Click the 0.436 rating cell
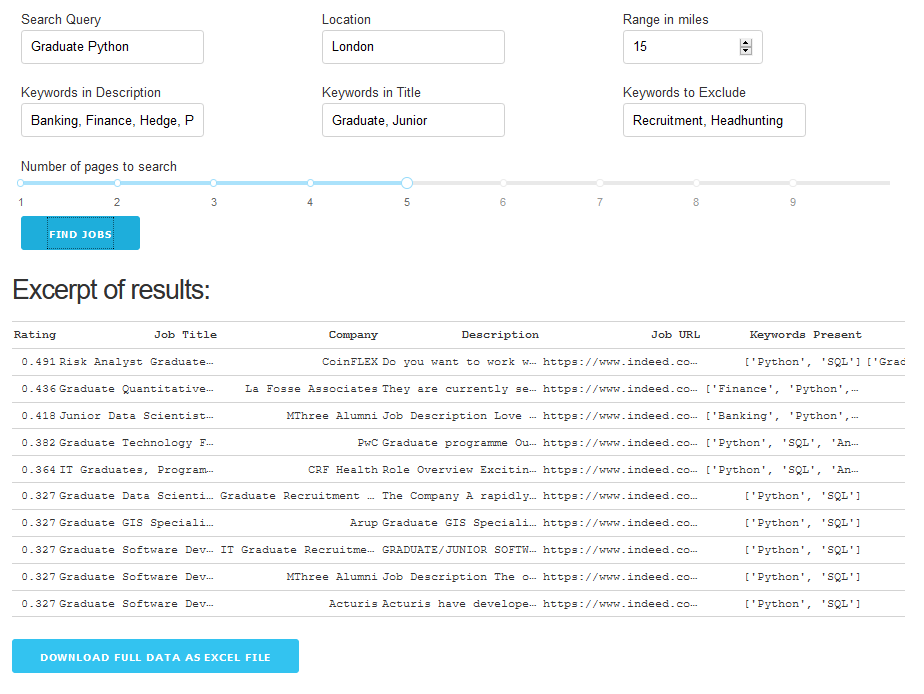924x694 pixels. click(x=38, y=389)
